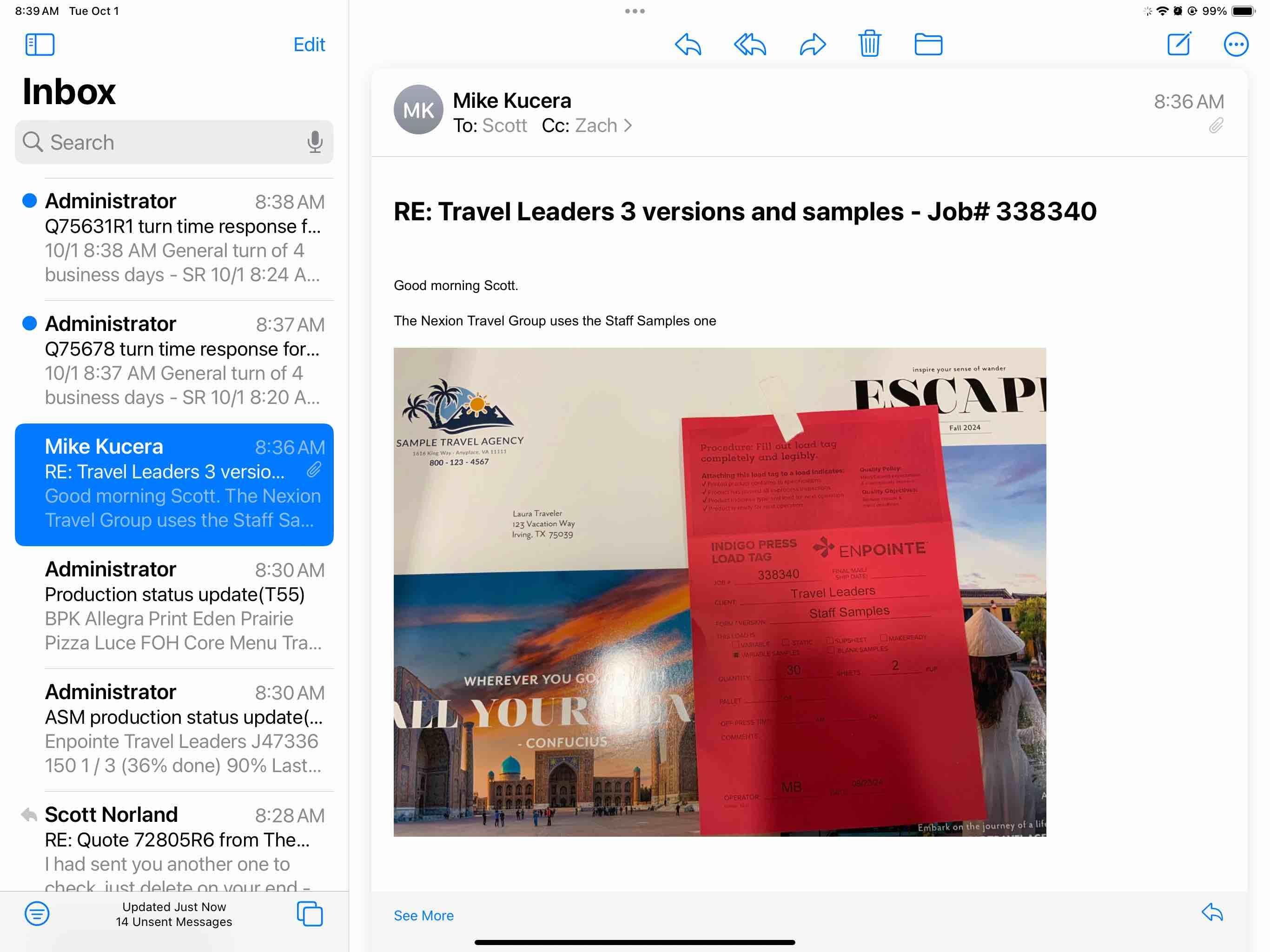The width and height of the screenshot is (1270, 952).
Task: Tap the Reply All double-arrow icon
Action: coord(750,44)
